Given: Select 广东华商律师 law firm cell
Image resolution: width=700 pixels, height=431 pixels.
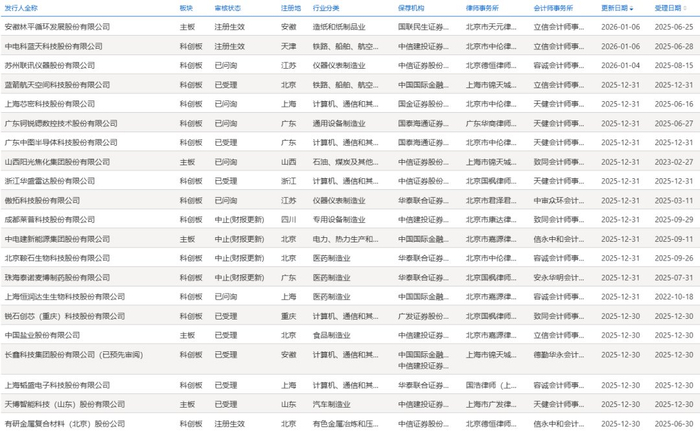Looking at the screenshot, I should [x=491, y=124].
